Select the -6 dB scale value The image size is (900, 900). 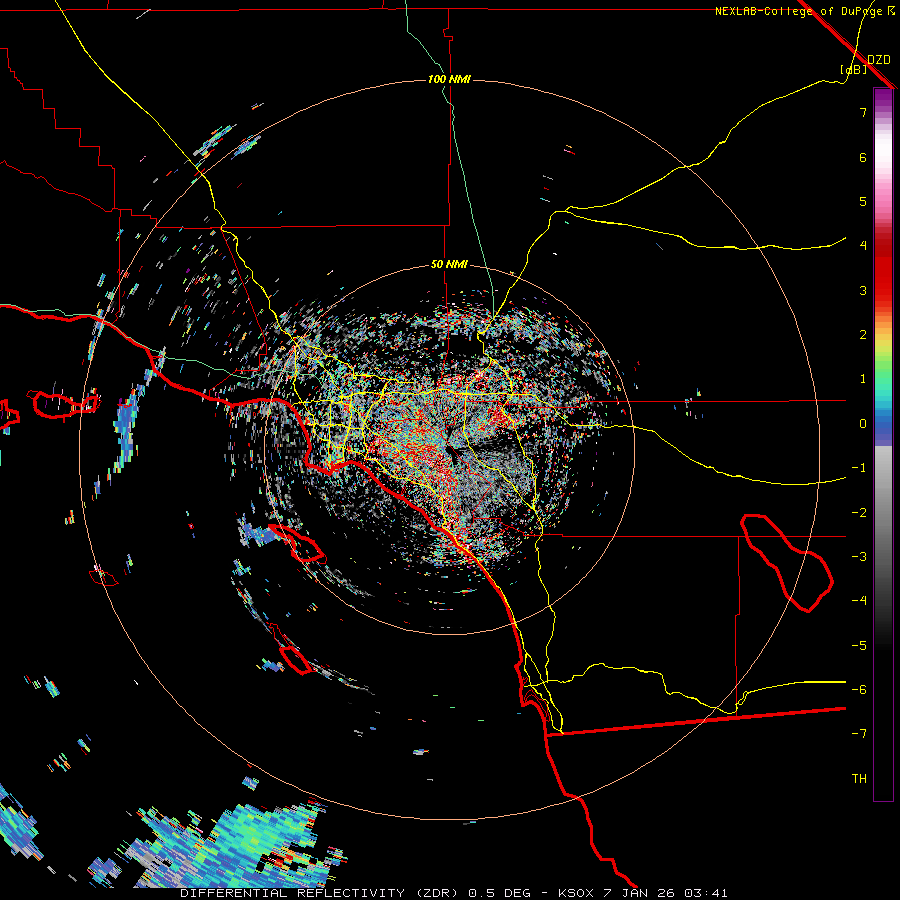[x=859, y=690]
